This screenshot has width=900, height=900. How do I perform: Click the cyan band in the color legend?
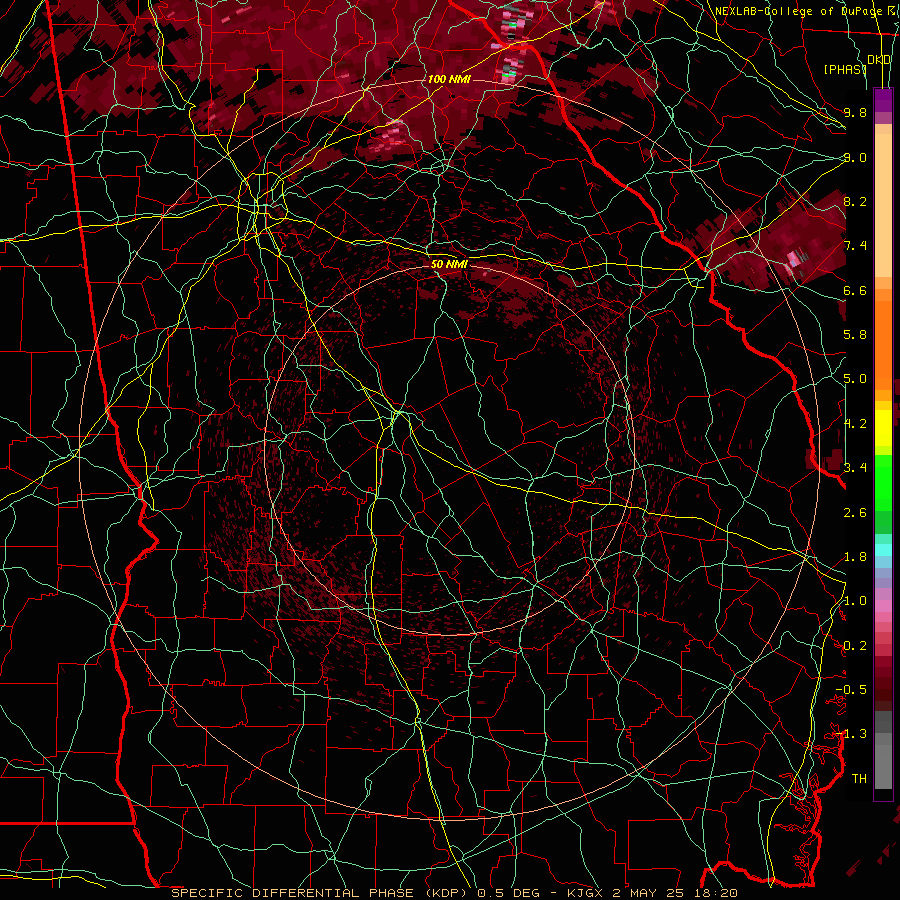click(883, 549)
